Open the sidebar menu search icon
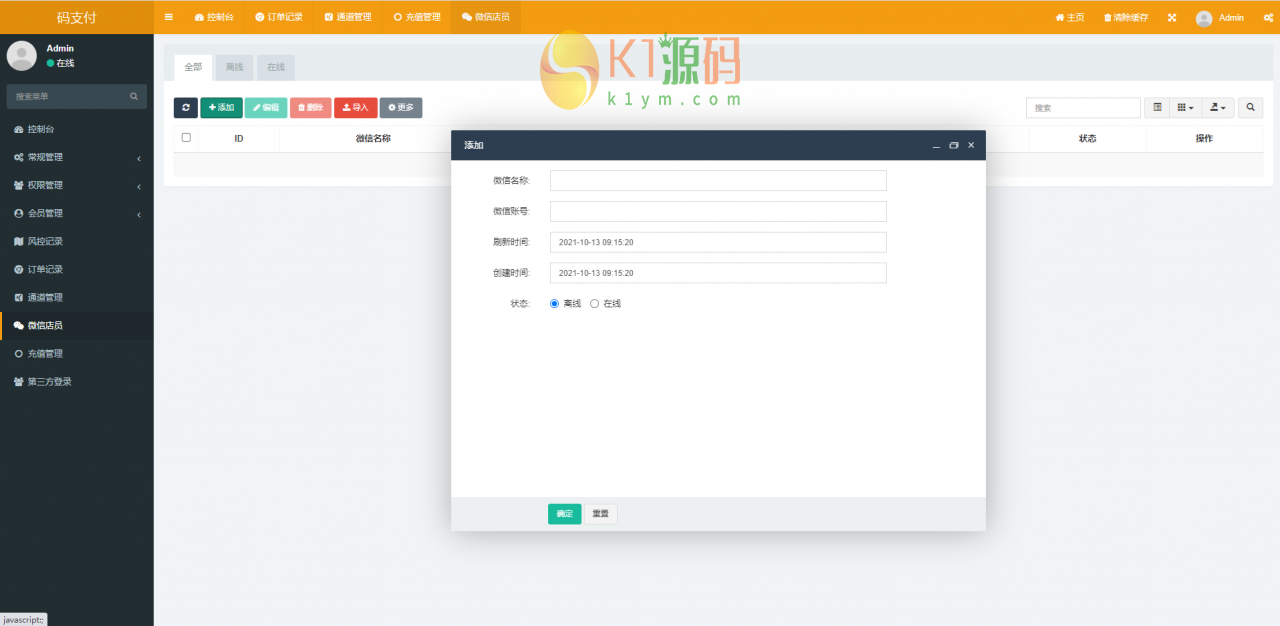Screen dimensions: 1280x626 coord(134,96)
